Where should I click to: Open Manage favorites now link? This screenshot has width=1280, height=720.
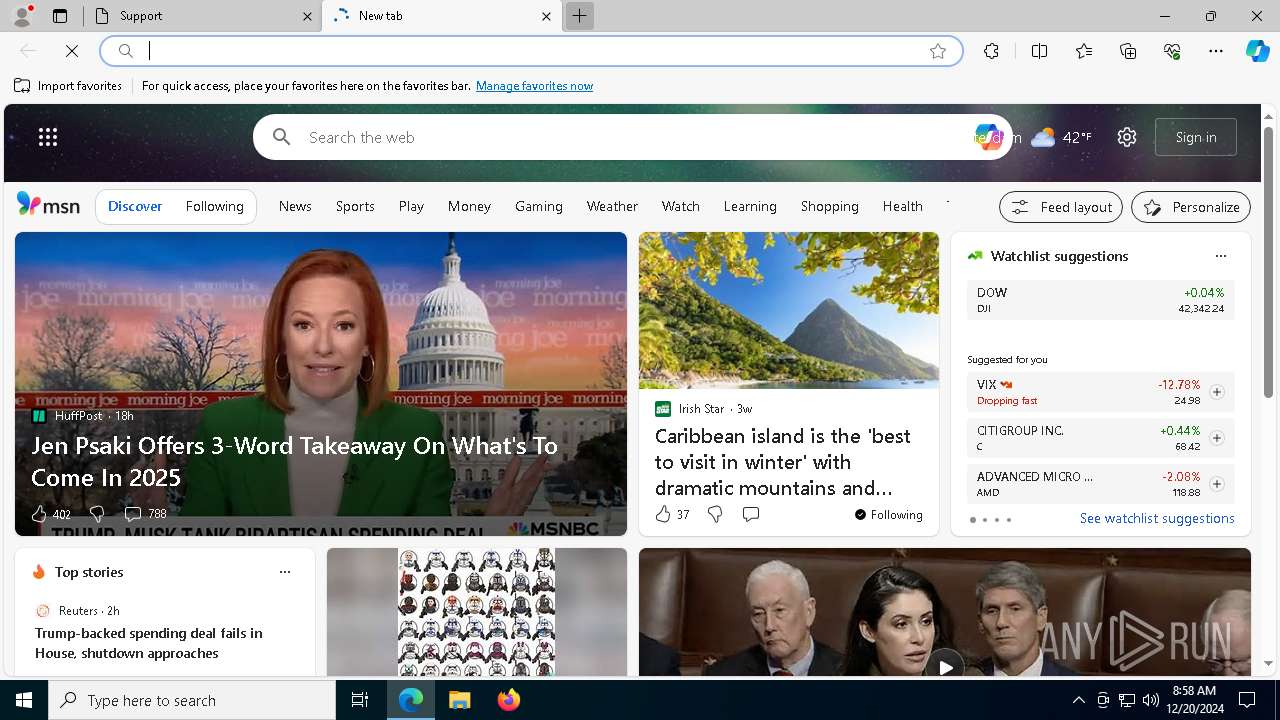[534, 86]
